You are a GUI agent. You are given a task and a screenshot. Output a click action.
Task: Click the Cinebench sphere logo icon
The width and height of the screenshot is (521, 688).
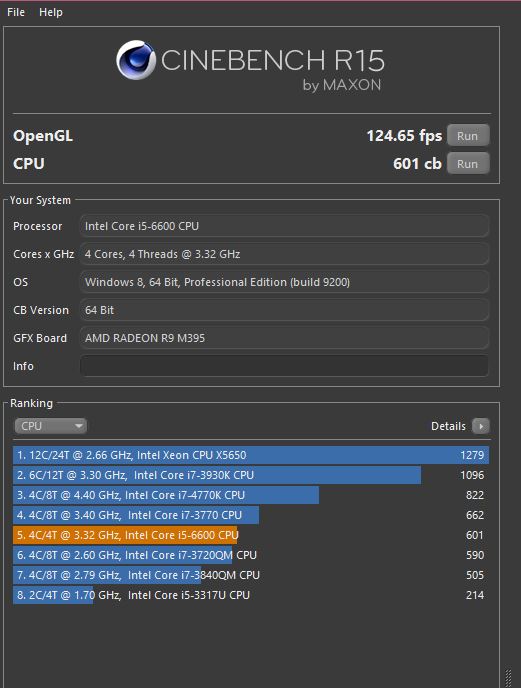coord(136,60)
